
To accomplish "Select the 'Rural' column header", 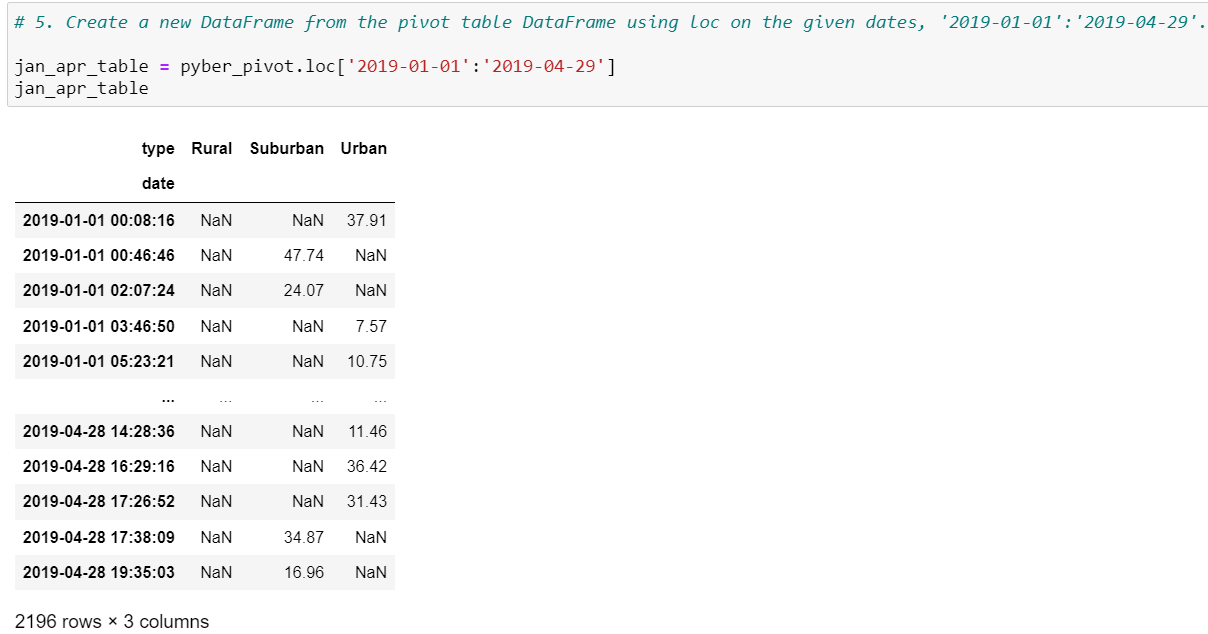I will tap(211, 148).
